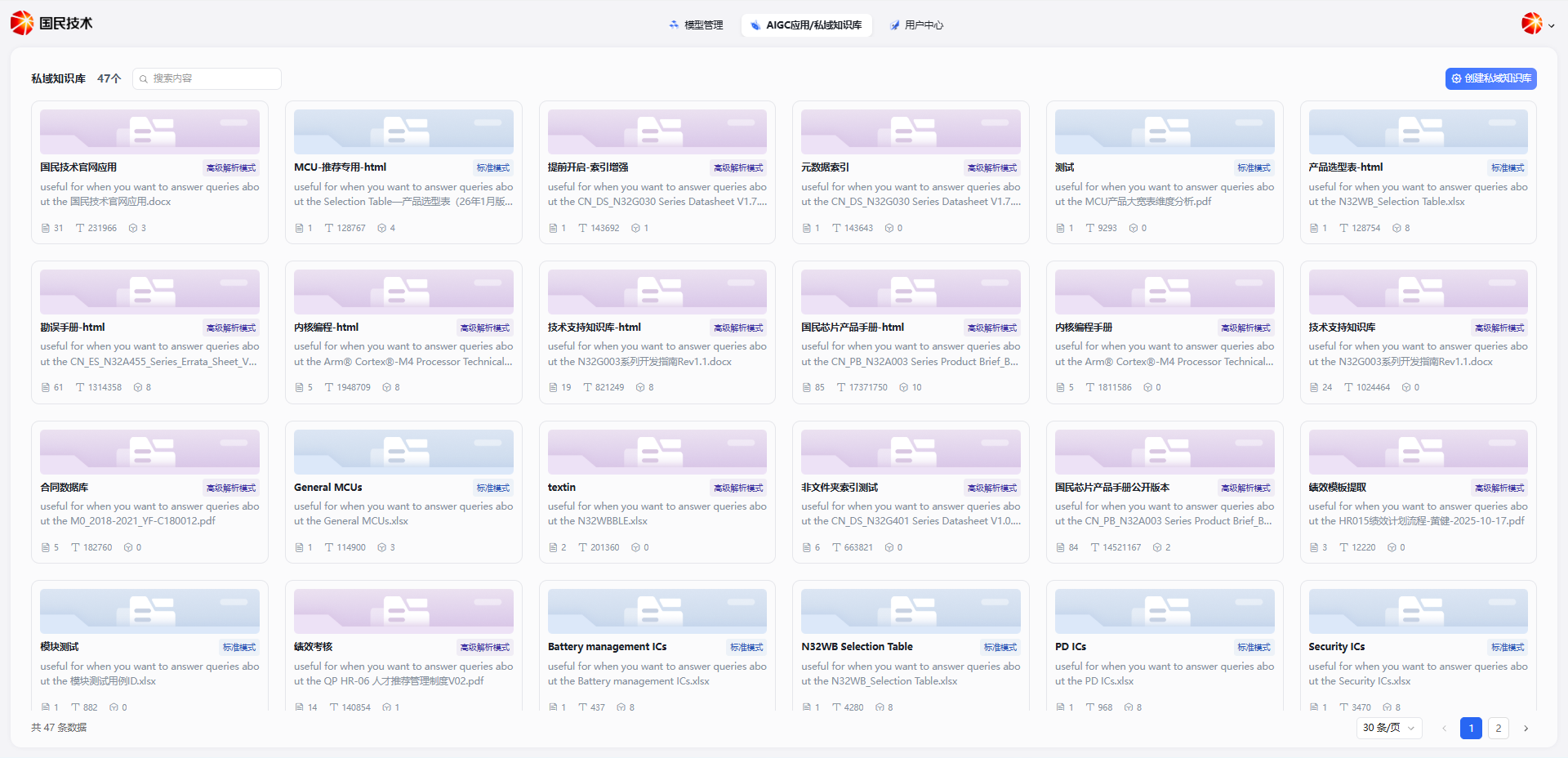This screenshot has height=758, width=1568.
Task: Go to page 2 of results
Action: click(x=1498, y=728)
